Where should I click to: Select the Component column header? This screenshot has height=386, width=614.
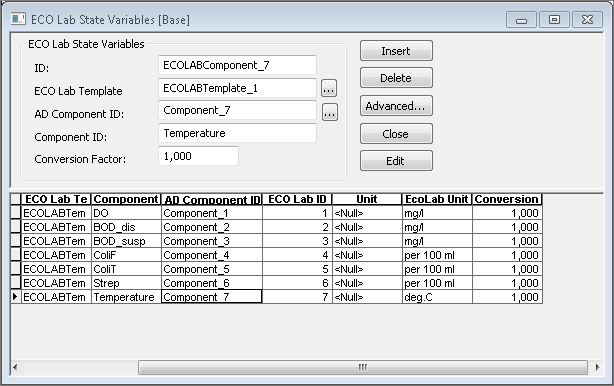pos(126,199)
